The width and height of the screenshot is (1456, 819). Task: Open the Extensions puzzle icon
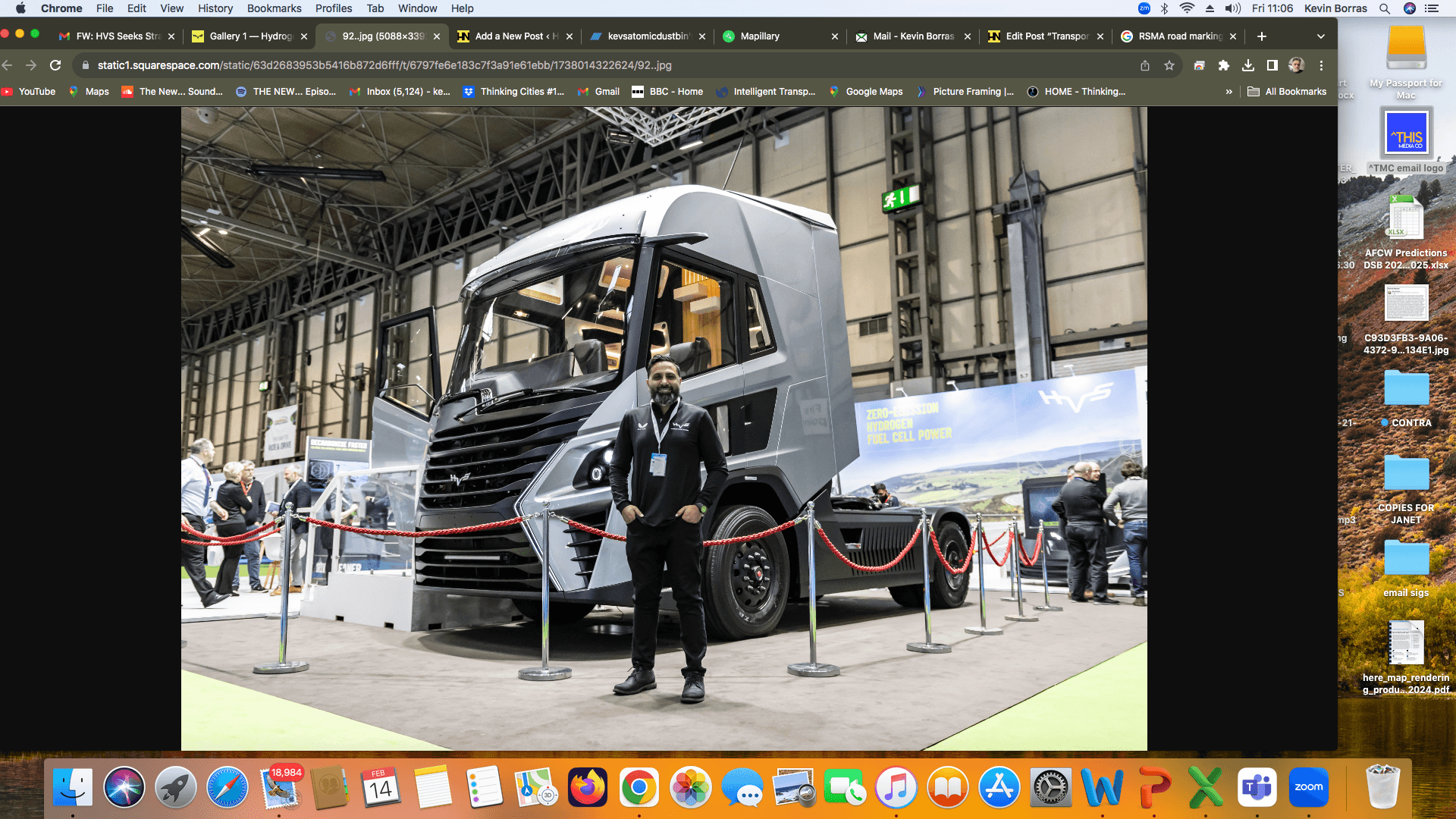coord(1223,65)
